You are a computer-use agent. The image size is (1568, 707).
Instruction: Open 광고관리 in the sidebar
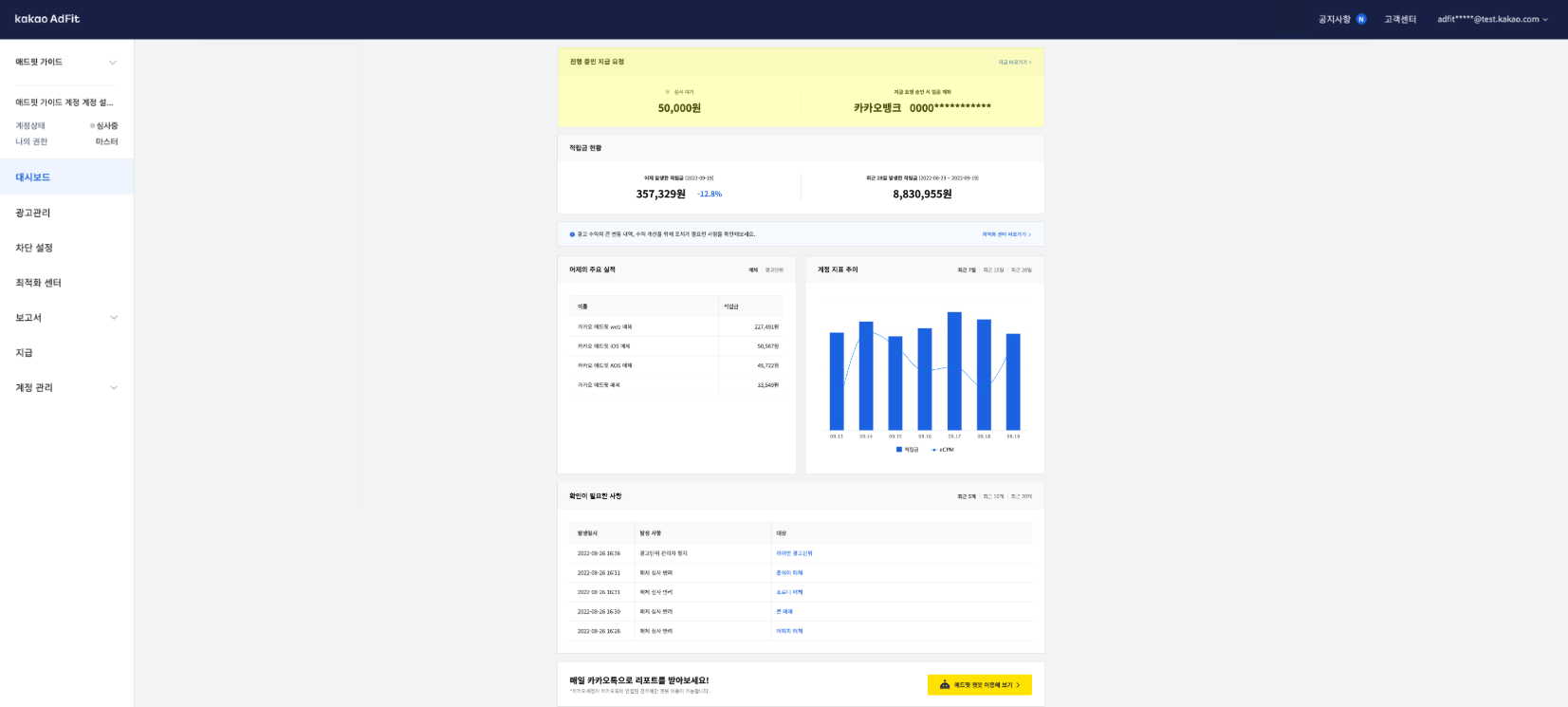click(x=33, y=214)
